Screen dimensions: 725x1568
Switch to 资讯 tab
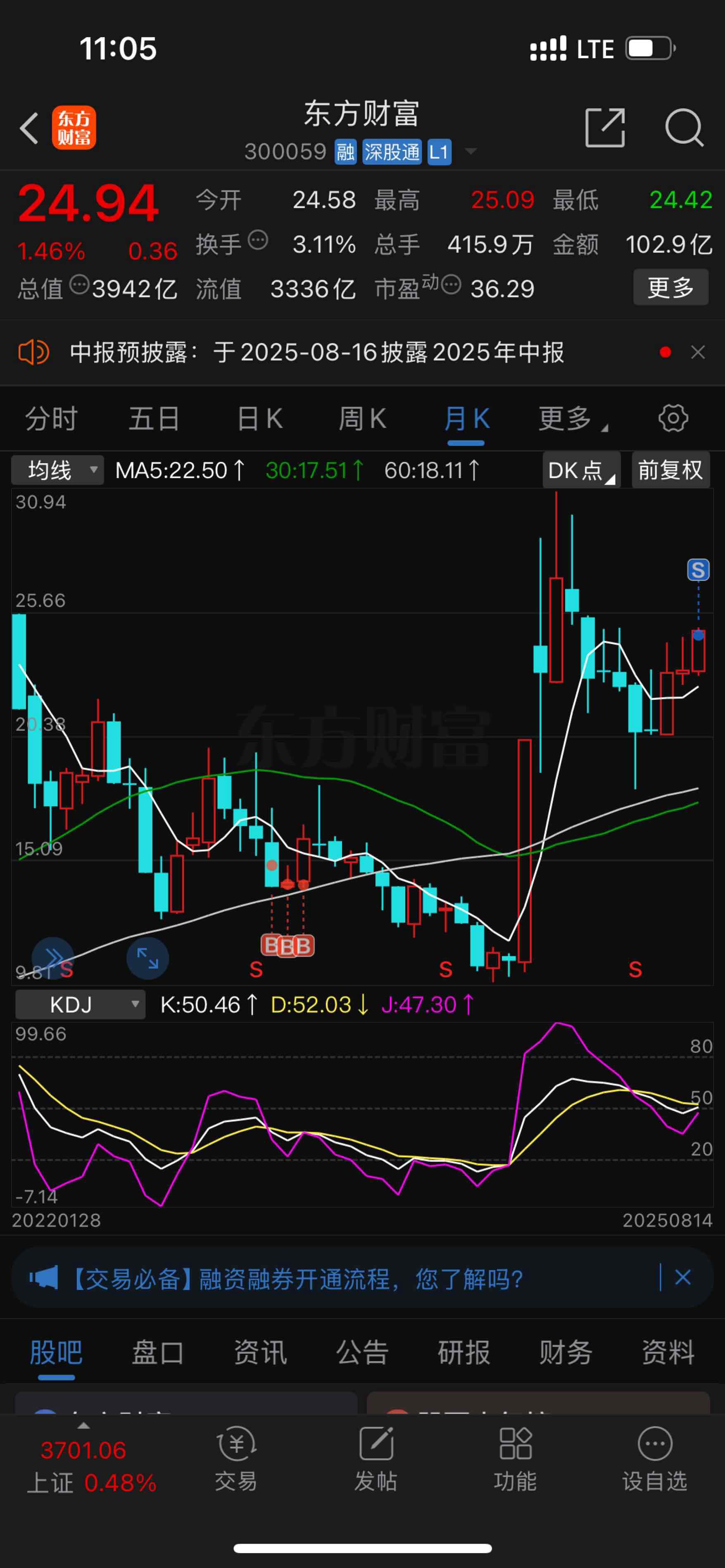tap(260, 1352)
